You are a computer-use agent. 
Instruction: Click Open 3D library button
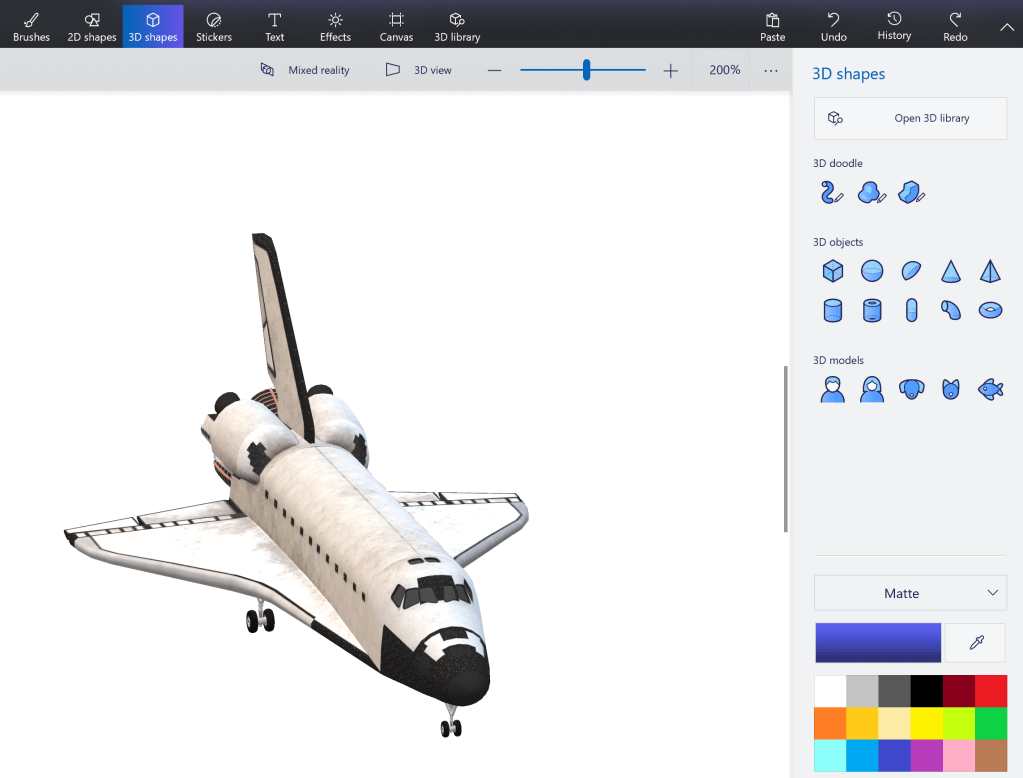(x=909, y=118)
